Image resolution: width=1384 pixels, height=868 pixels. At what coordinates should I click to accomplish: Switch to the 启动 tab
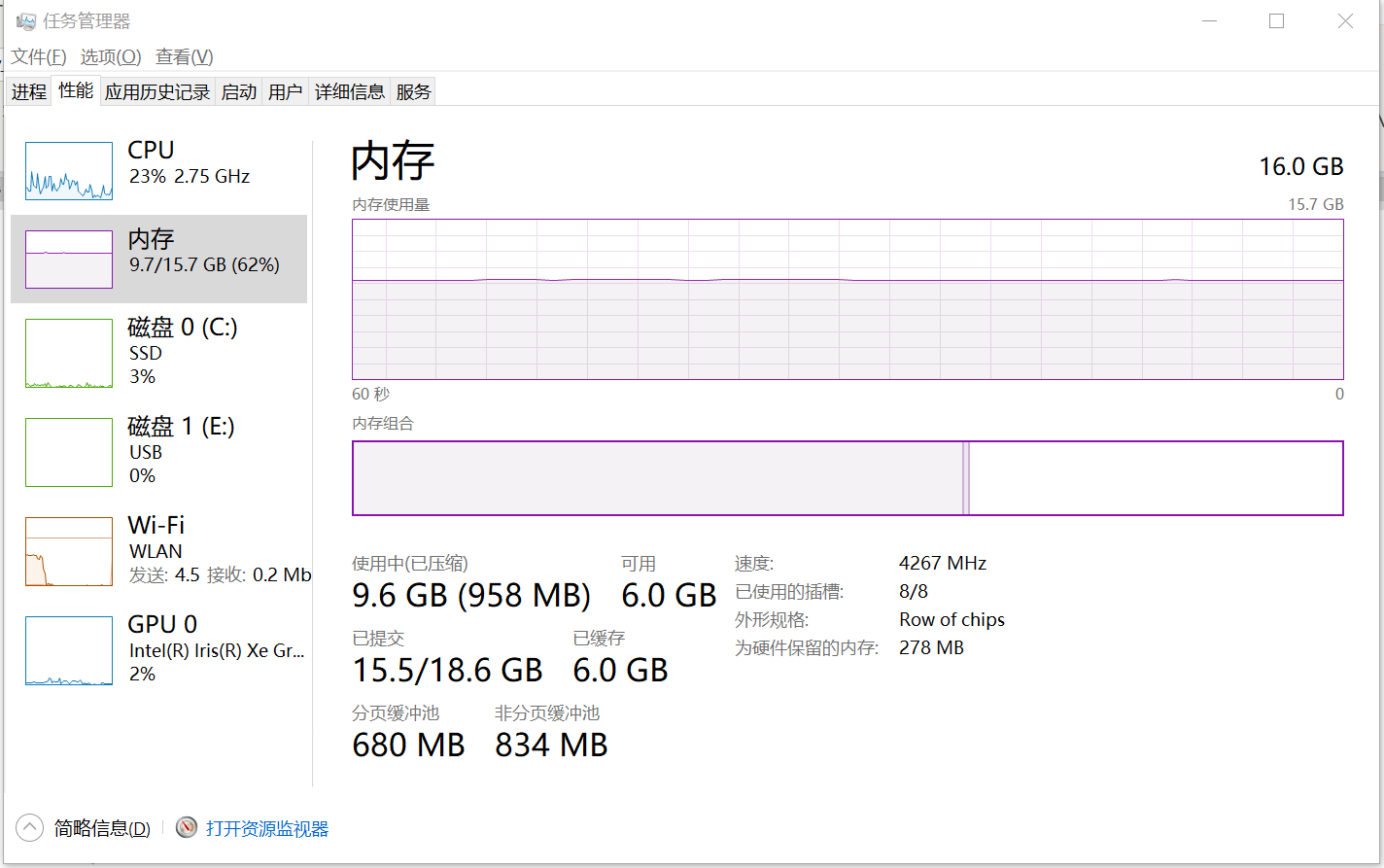pos(239,92)
